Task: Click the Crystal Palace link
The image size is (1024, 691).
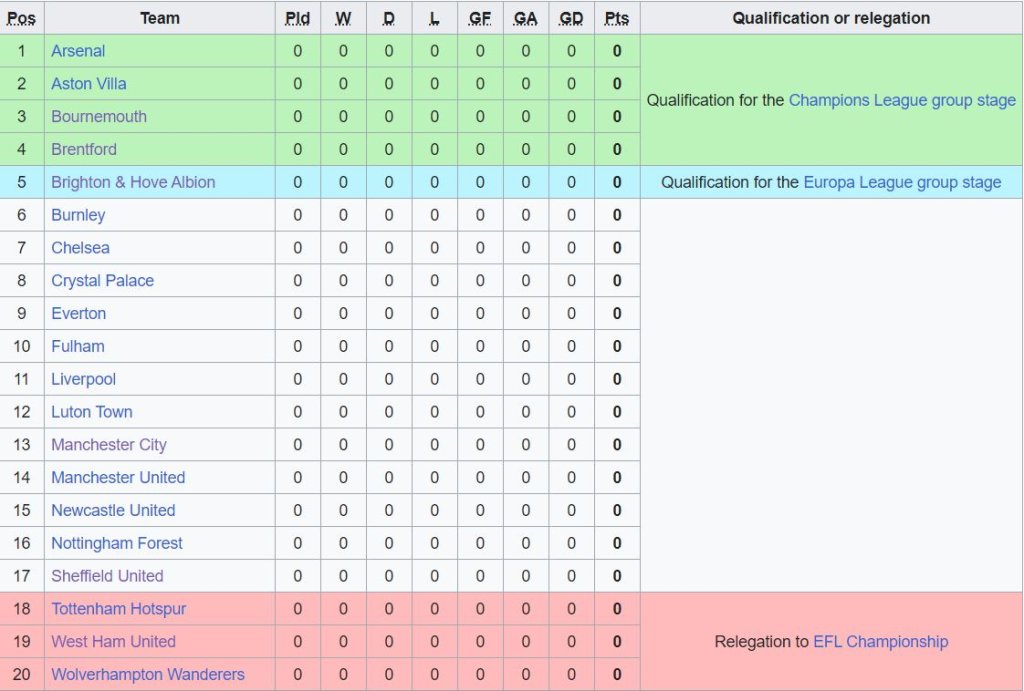Action: (103, 281)
